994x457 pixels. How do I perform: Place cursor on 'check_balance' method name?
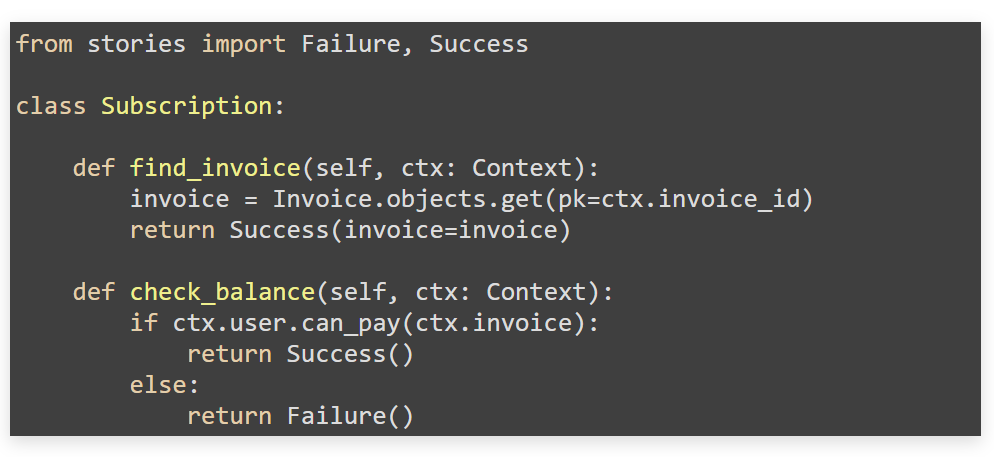[222, 292]
